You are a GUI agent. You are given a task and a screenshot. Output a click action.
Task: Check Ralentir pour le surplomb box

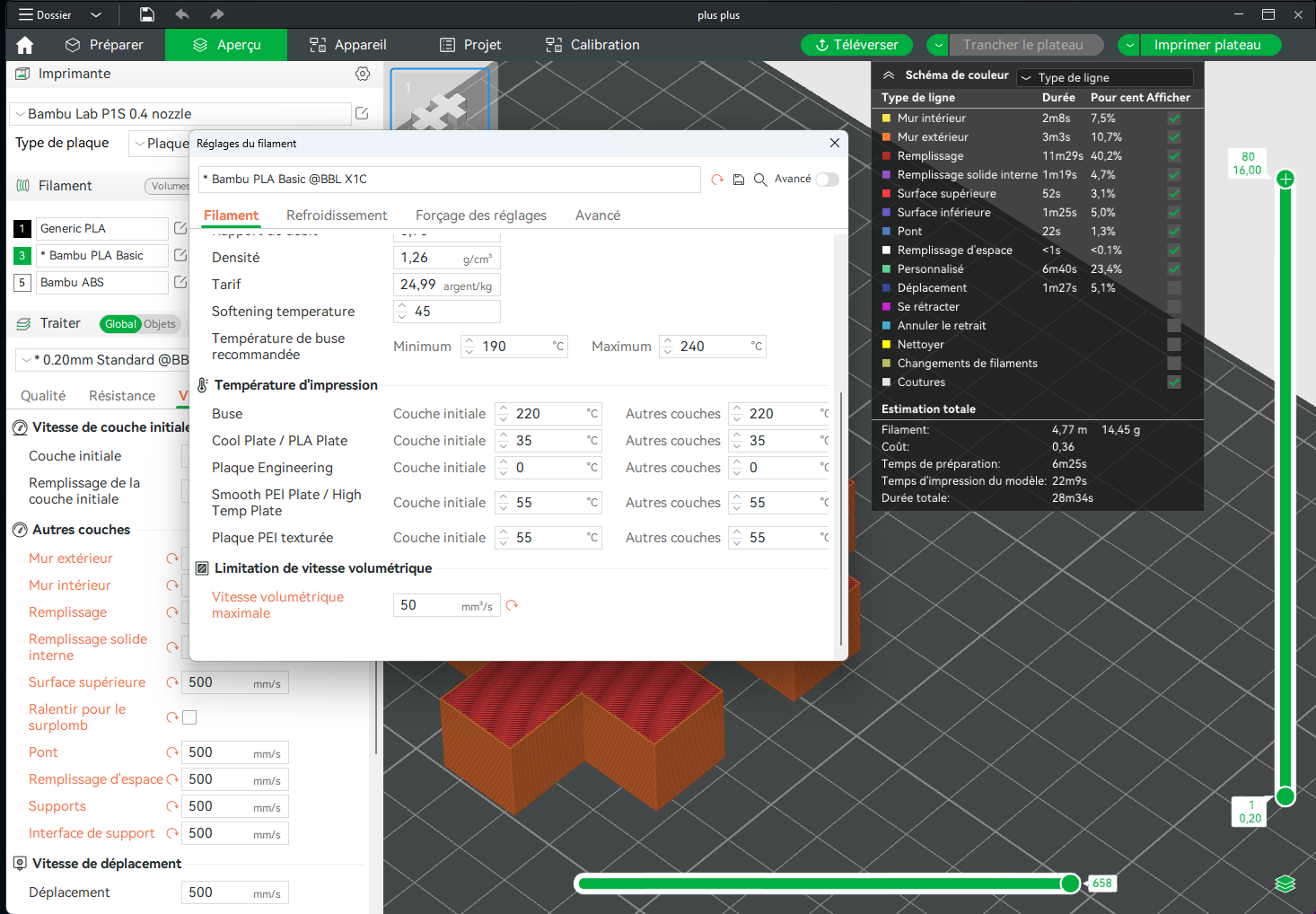[x=189, y=717]
